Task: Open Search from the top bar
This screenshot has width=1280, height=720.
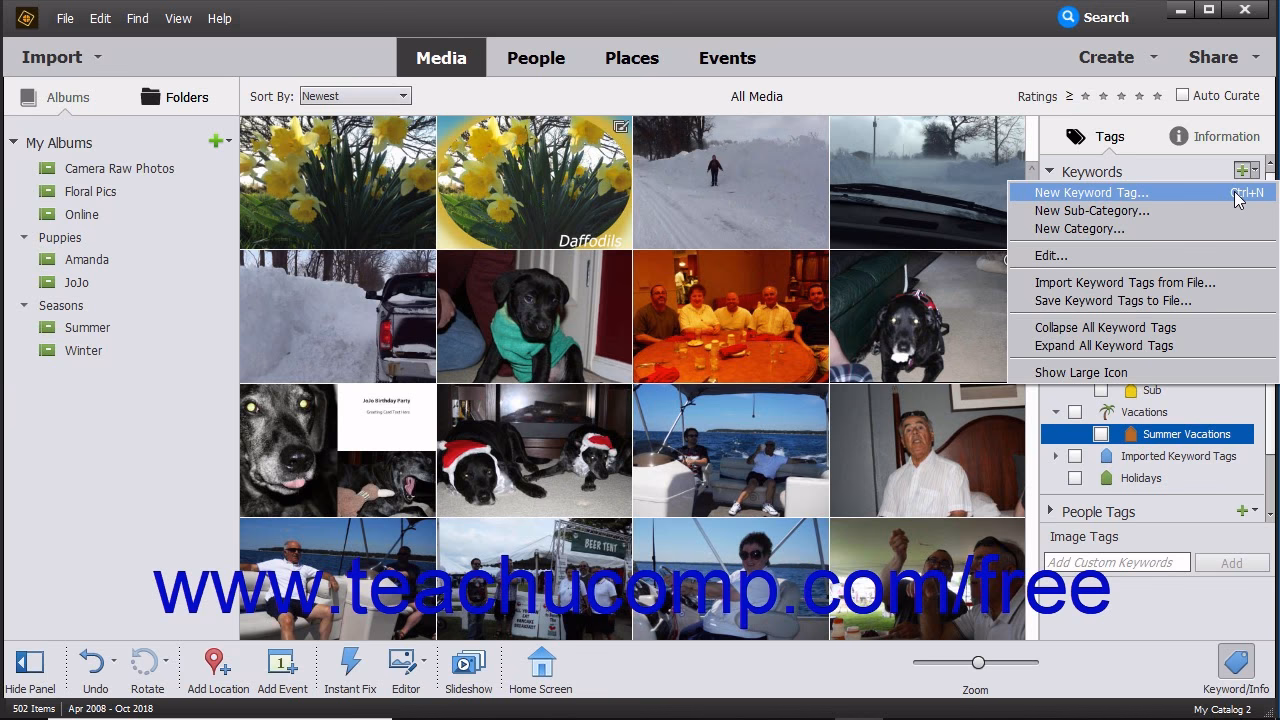Action: [x=1094, y=17]
